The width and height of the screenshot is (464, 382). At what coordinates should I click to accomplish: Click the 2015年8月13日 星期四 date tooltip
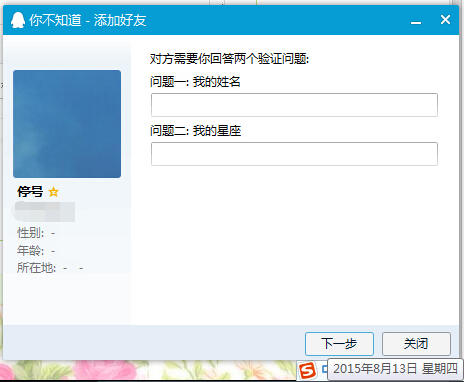[395, 369]
